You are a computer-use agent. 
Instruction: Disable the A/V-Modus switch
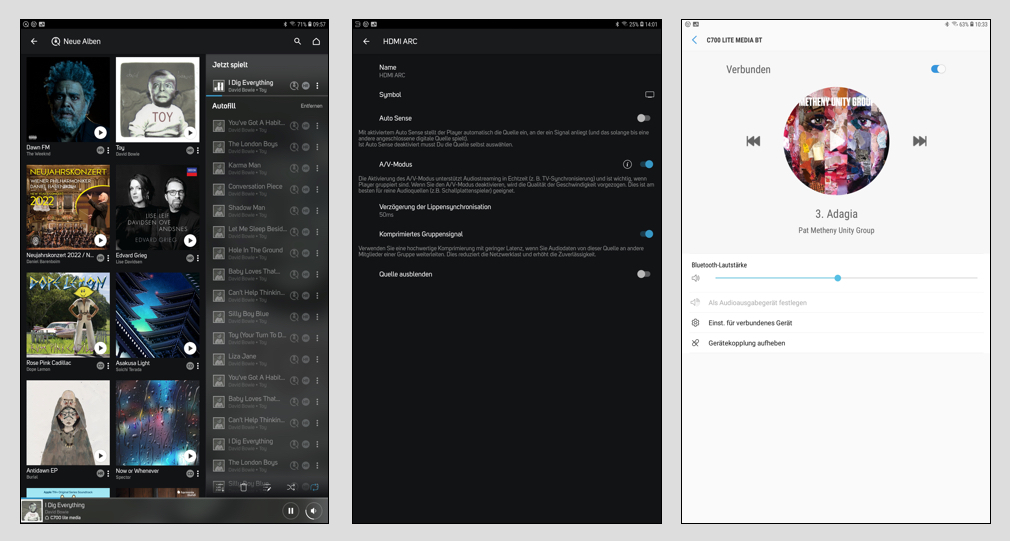click(x=647, y=164)
